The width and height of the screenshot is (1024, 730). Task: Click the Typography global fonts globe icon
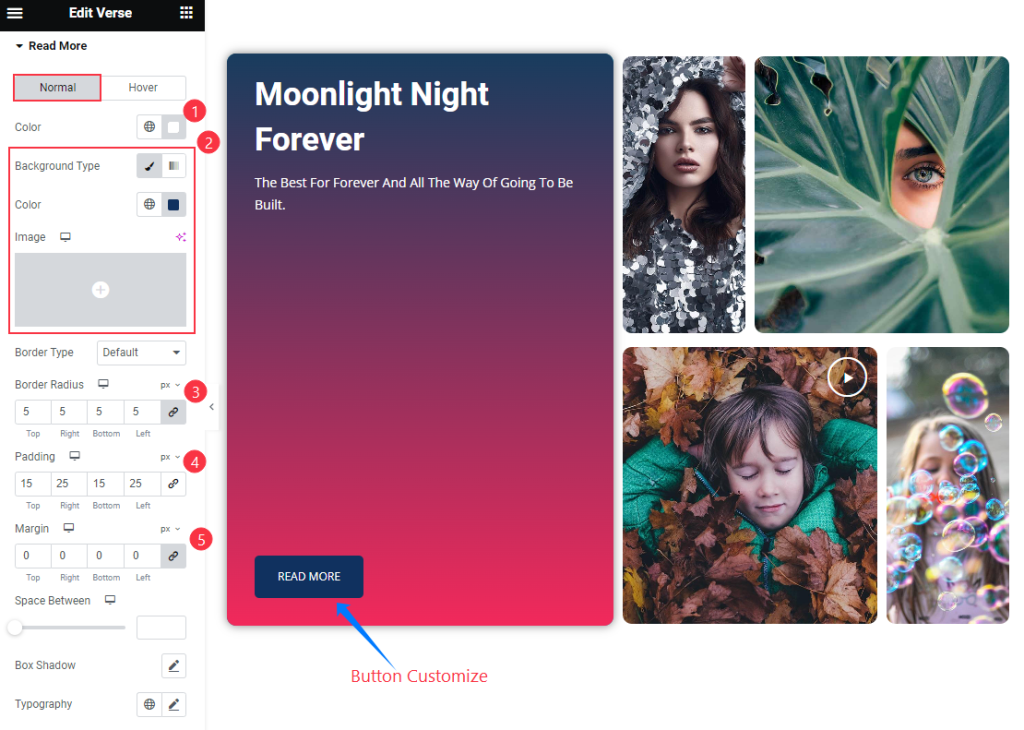[150, 705]
